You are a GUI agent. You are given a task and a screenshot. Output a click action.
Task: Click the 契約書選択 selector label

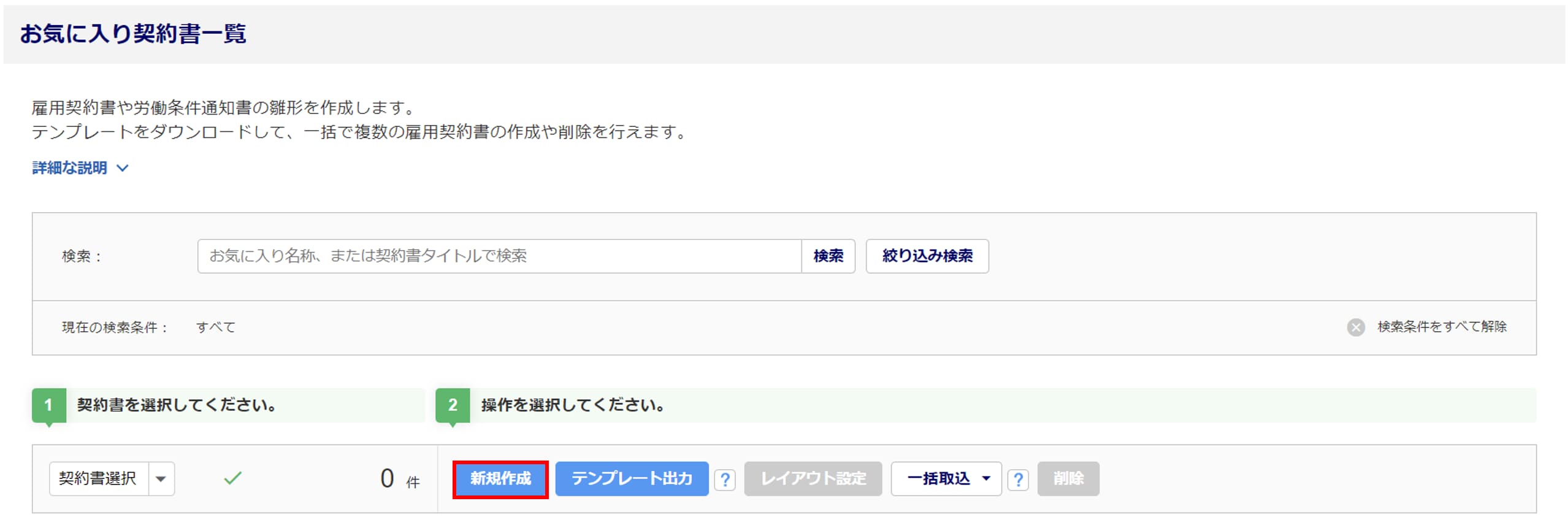pyautogui.click(x=98, y=479)
